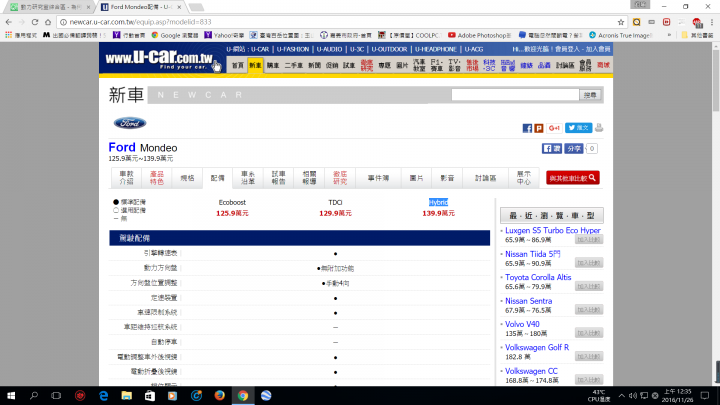Click the TDCi trim heading
720x405 pixels.
point(335,202)
